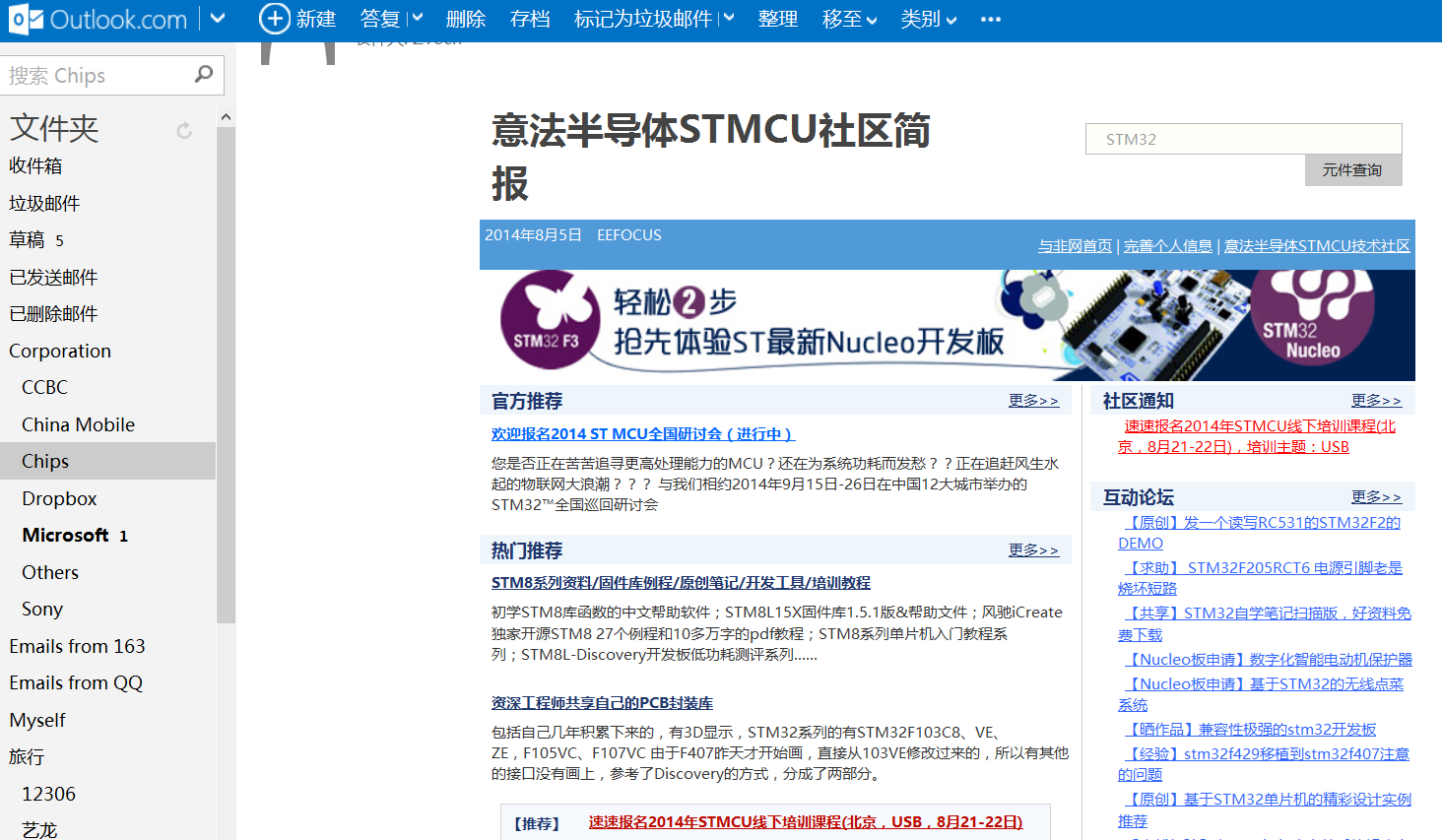Click 更多>> next to 官方推荐
Image resolution: width=1442 pixels, height=840 pixels.
[1033, 401]
